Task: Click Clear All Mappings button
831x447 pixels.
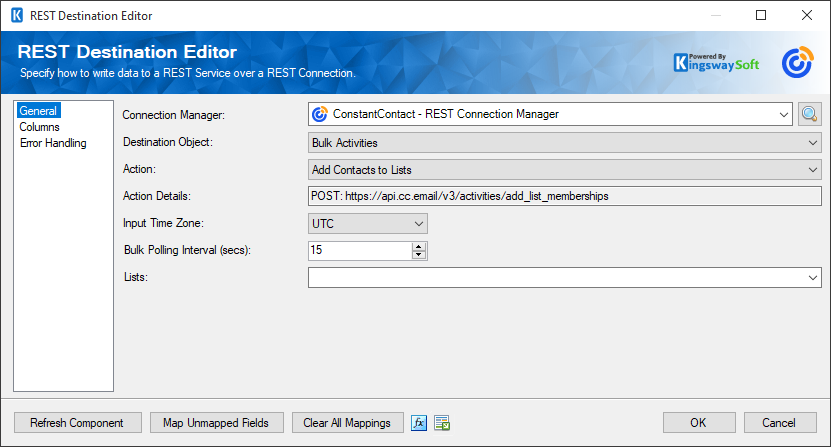Action: [347, 423]
